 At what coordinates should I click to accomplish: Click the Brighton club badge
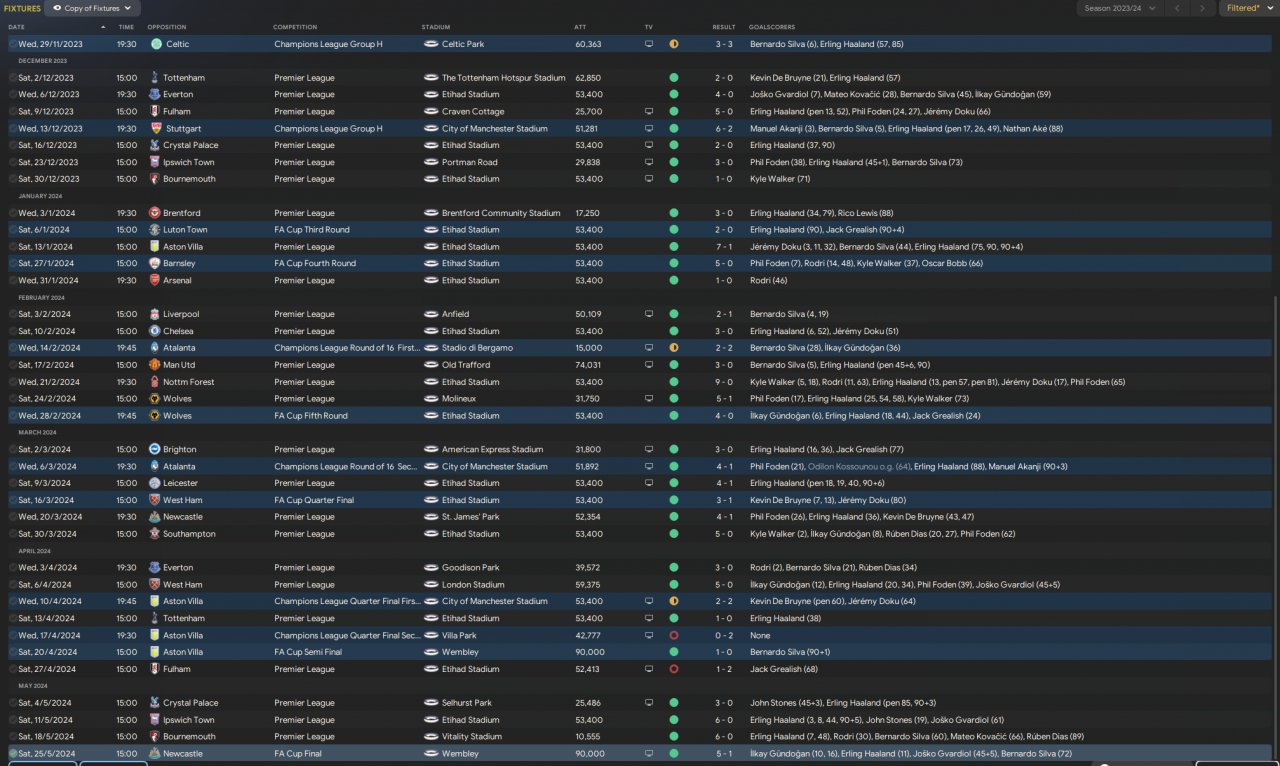[155, 449]
